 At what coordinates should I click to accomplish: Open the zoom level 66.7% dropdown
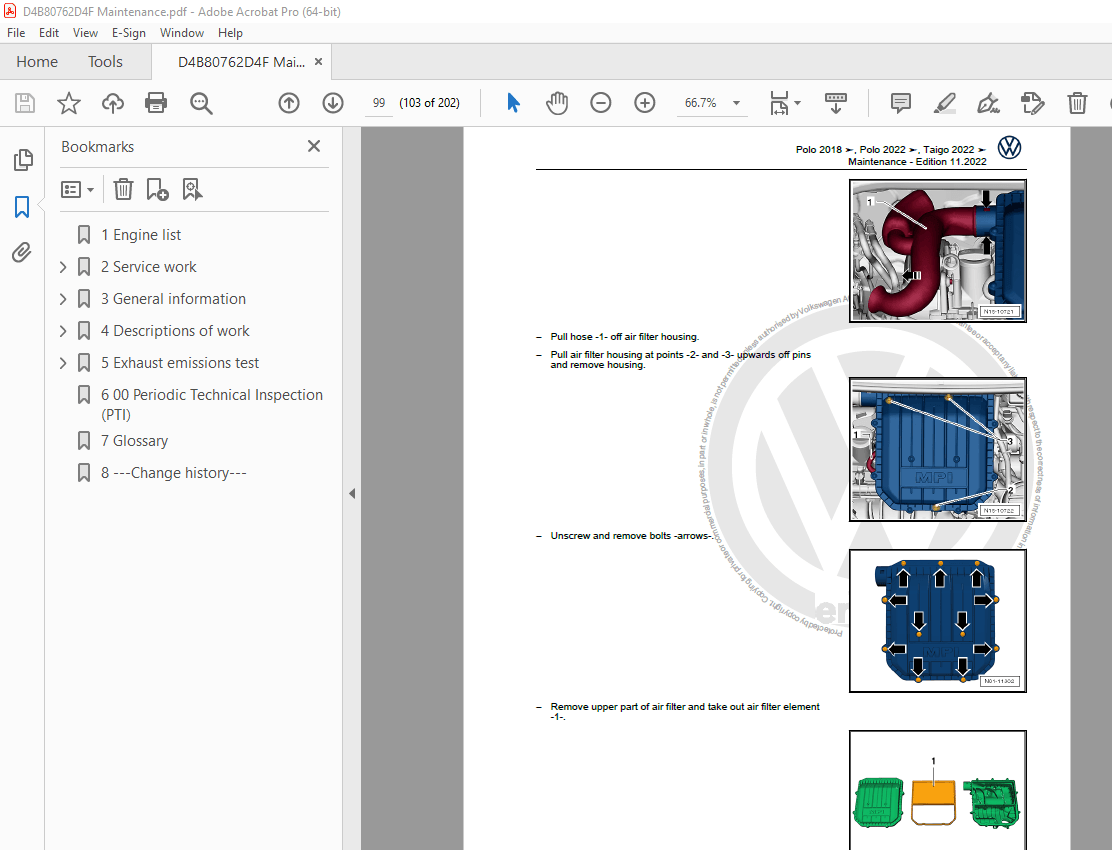click(737, 102)
